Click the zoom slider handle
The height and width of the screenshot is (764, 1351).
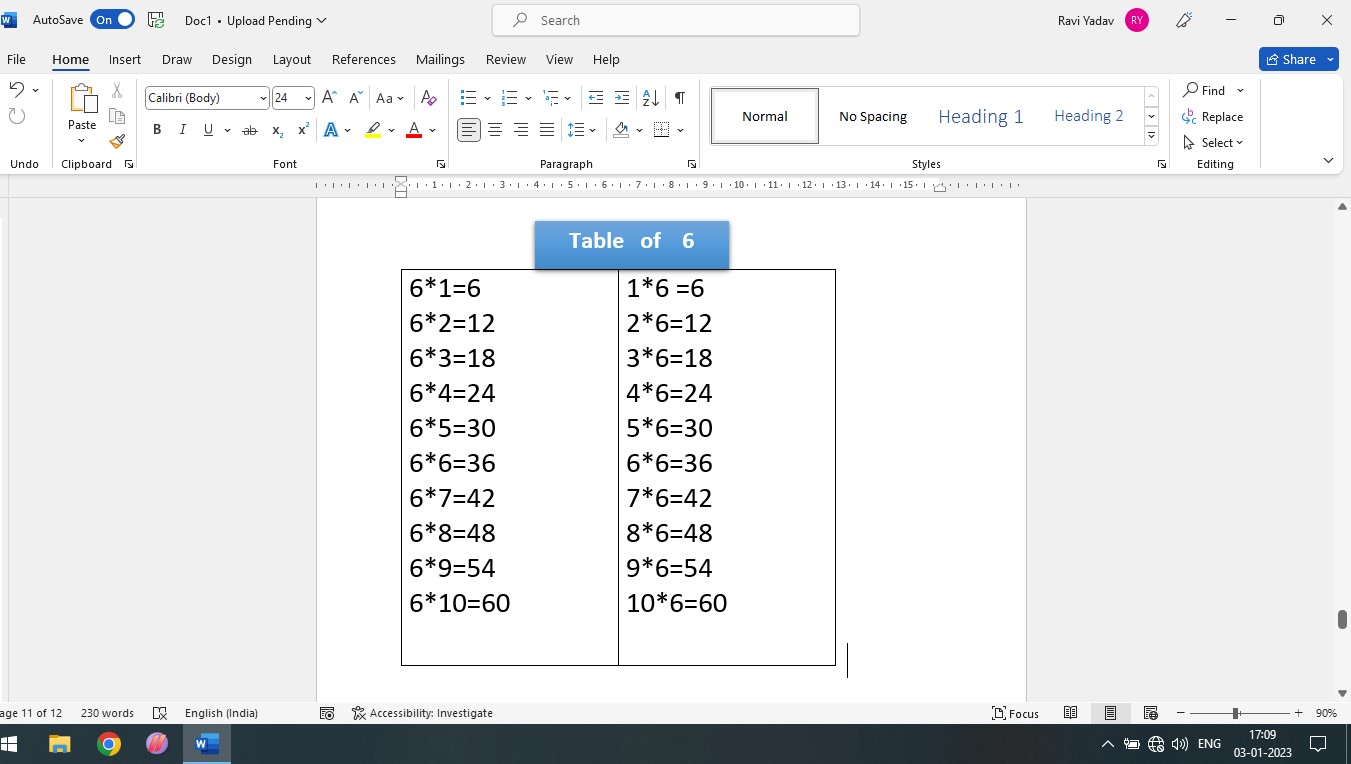[1236, 713]
